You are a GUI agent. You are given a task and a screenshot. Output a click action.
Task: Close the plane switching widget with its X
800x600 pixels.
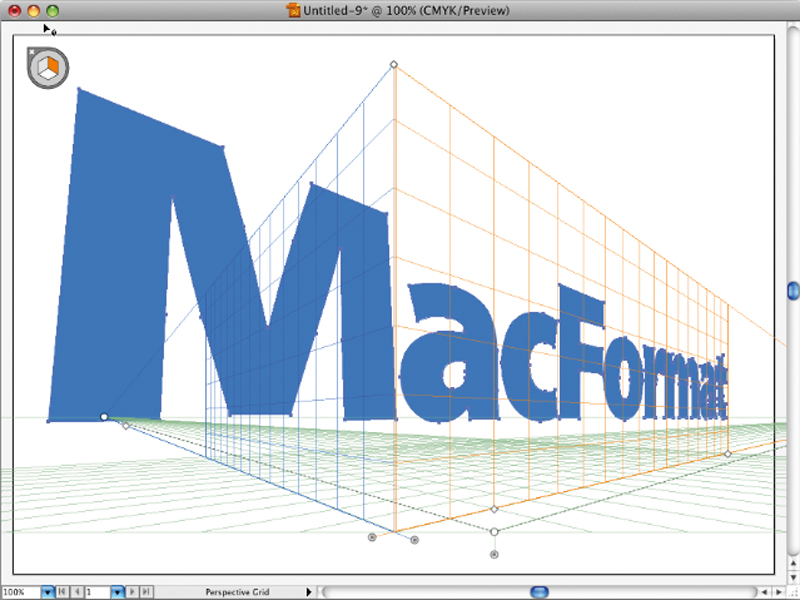pos(31,52)
